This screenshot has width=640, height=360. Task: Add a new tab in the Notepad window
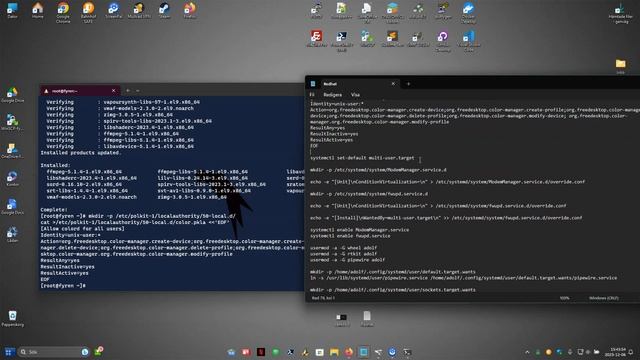408,84
